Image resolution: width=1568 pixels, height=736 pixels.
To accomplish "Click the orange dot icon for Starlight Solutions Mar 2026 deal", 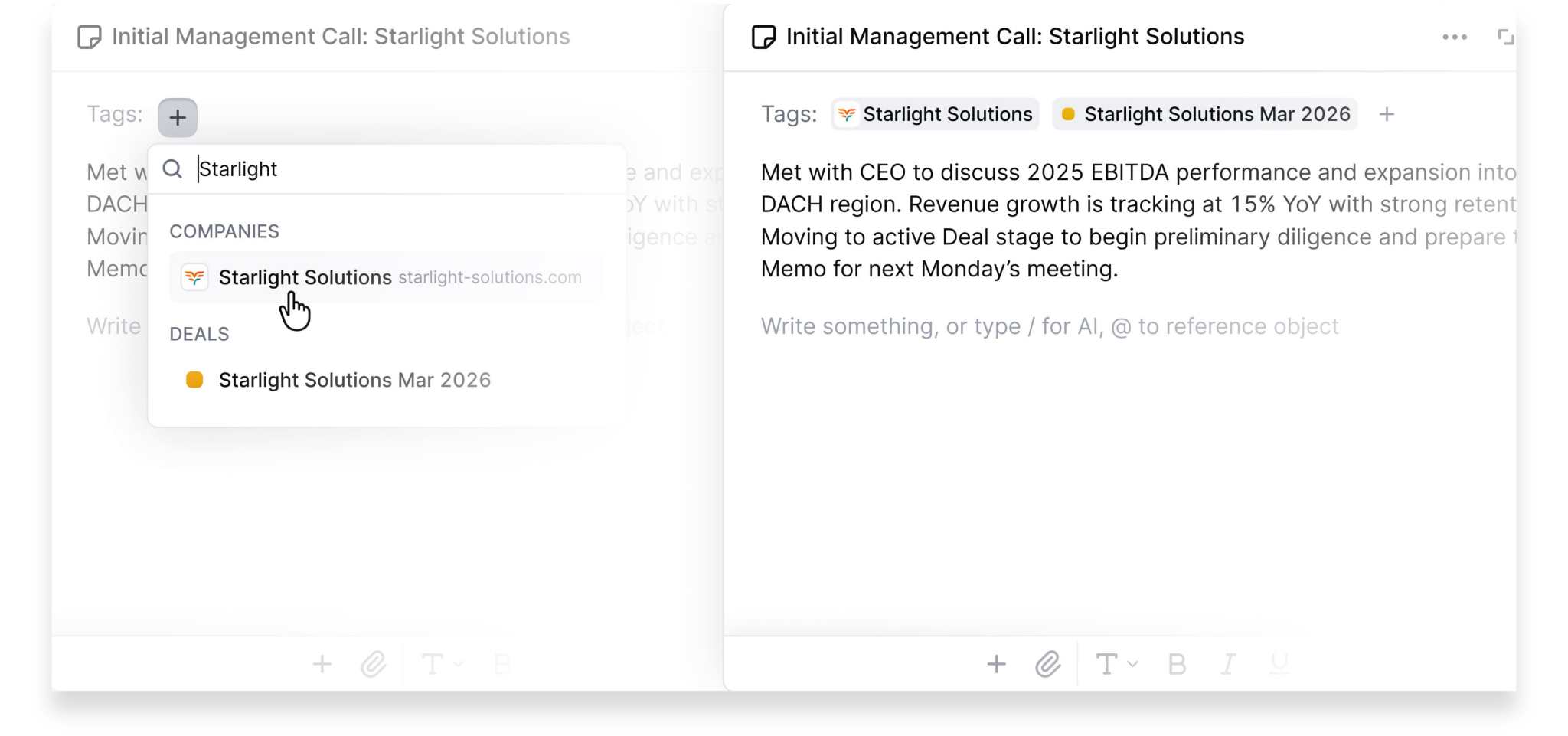I will pyautogui.click(x=195, y=380).
